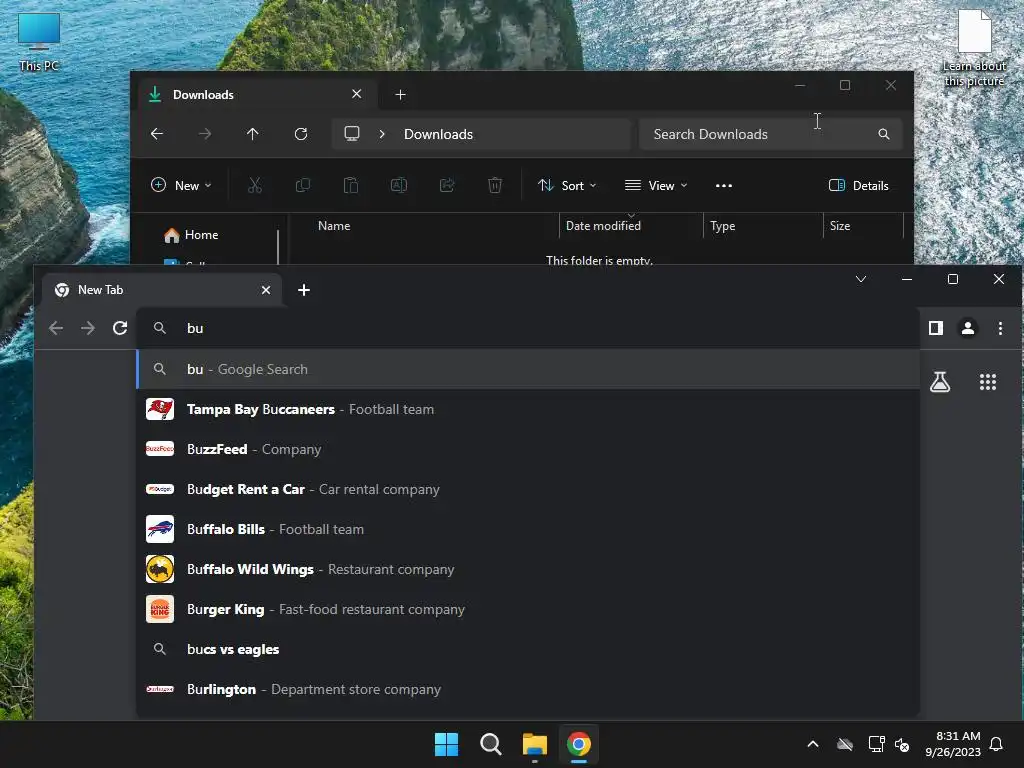
Task: Choose the Burlington suggestion
Action: coord(528,689)
